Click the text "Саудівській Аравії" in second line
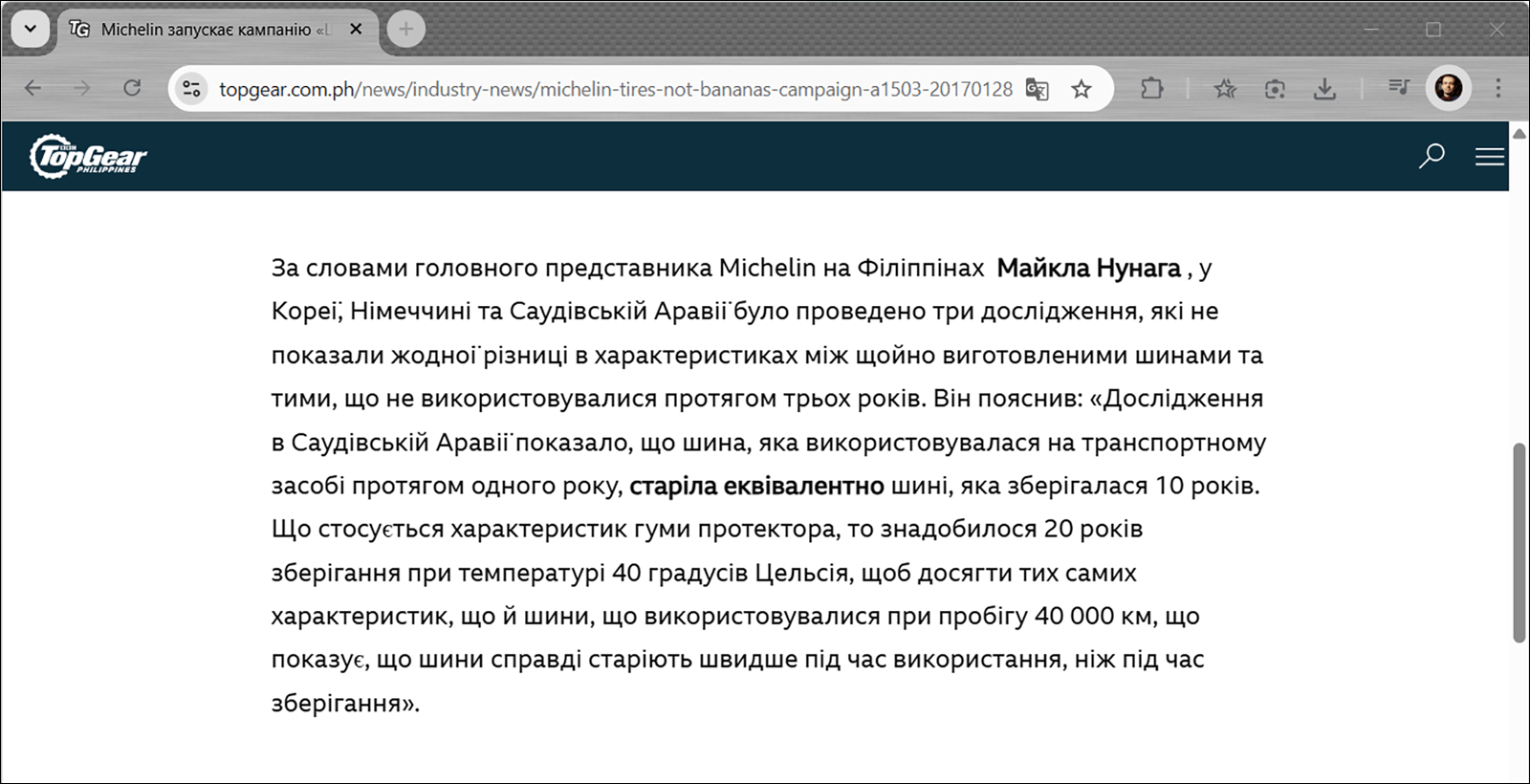This screenshot has height=784, width=1530. pyautogui.click(x=619, y=312)
